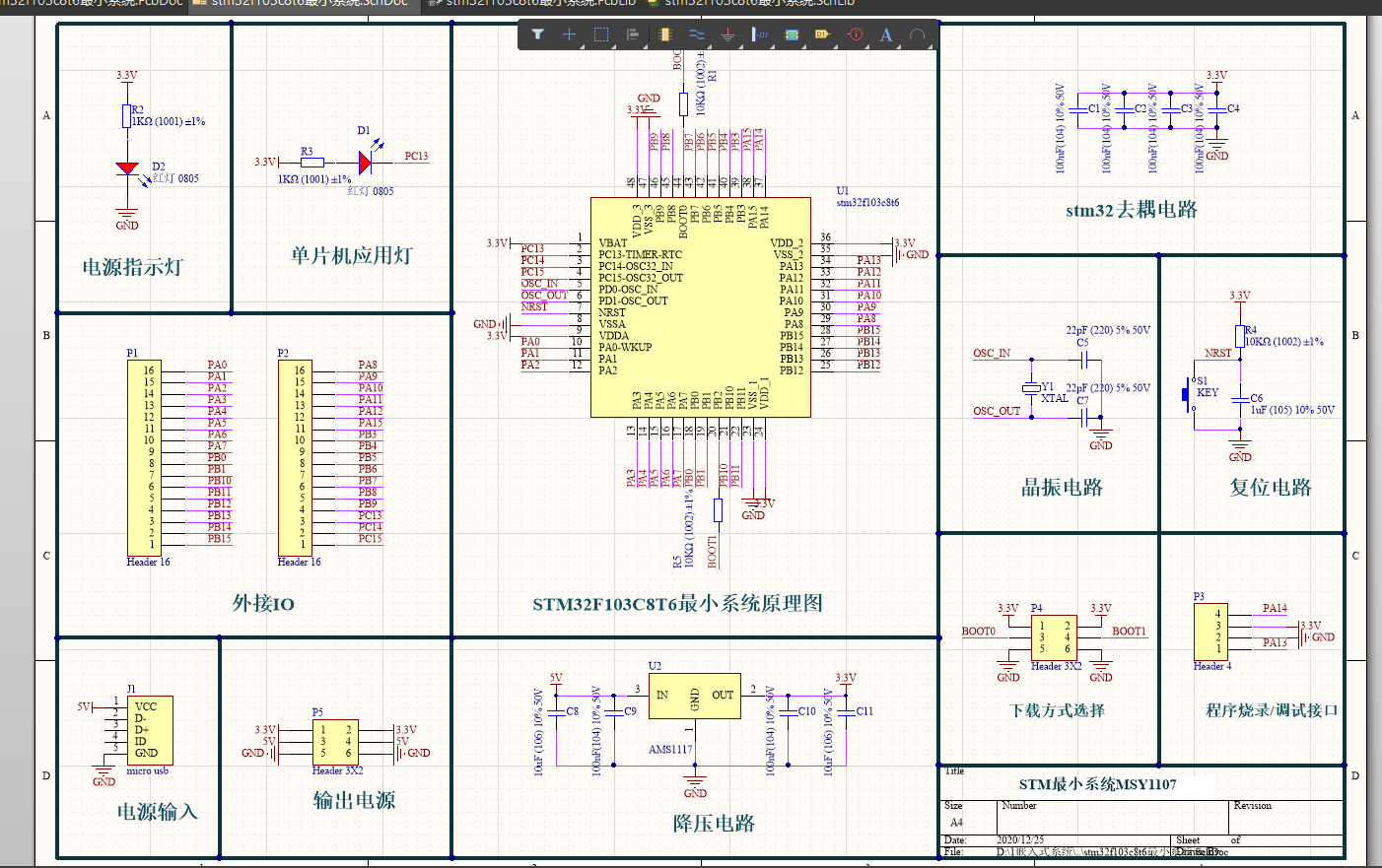Select the place bus/harness tool

[759, 34]
